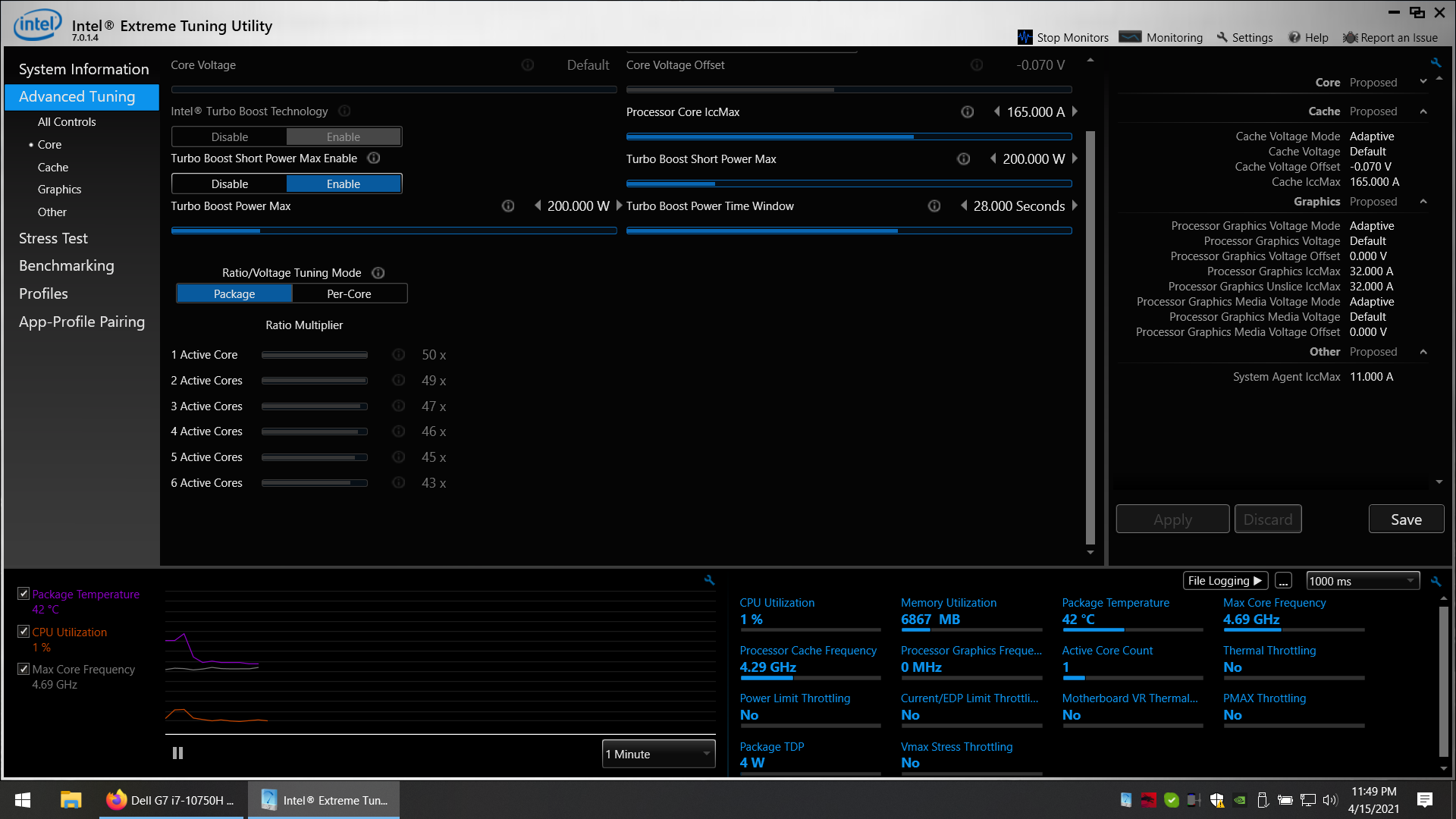Click the info icon for Turbo Boost Power Max
The width and height of the screenshot is (1456, 819).
pos(508,206)
